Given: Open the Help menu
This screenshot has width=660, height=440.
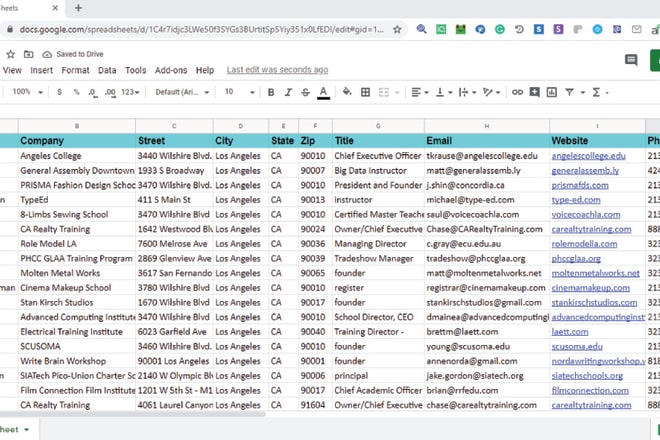Looking at the screenshot, I should pos(205,70).
